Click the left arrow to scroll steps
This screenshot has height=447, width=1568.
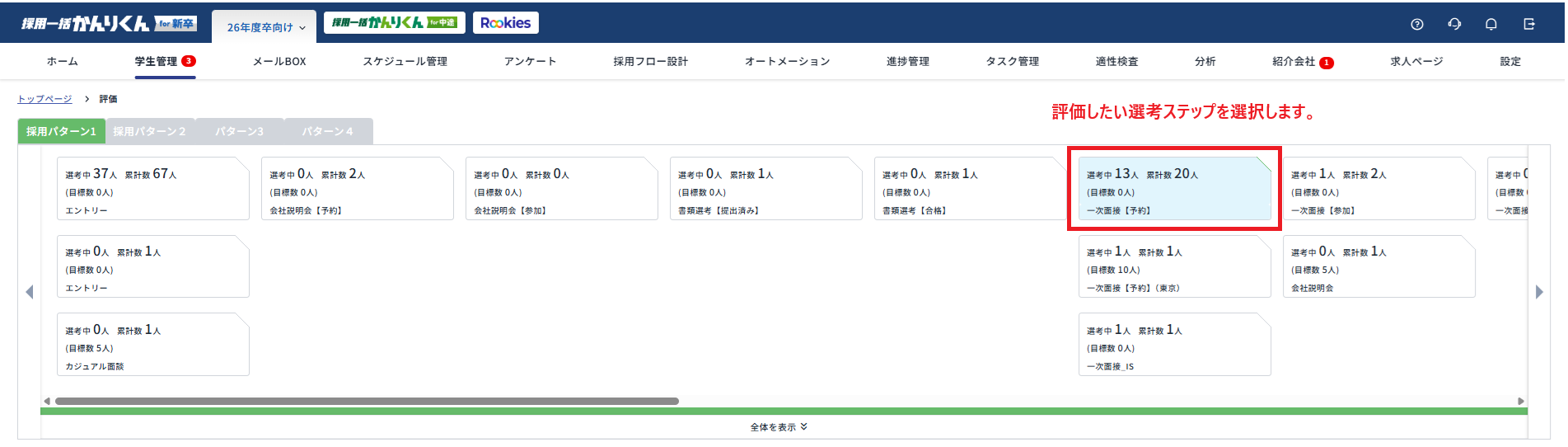[x=30, y=292]
